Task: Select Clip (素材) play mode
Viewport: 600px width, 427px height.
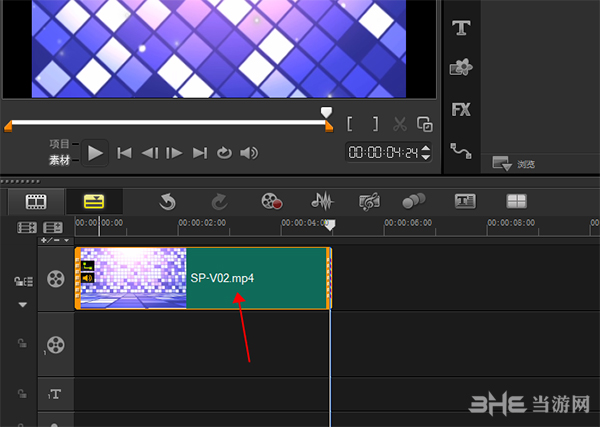Action: click(x=59, y=160)
